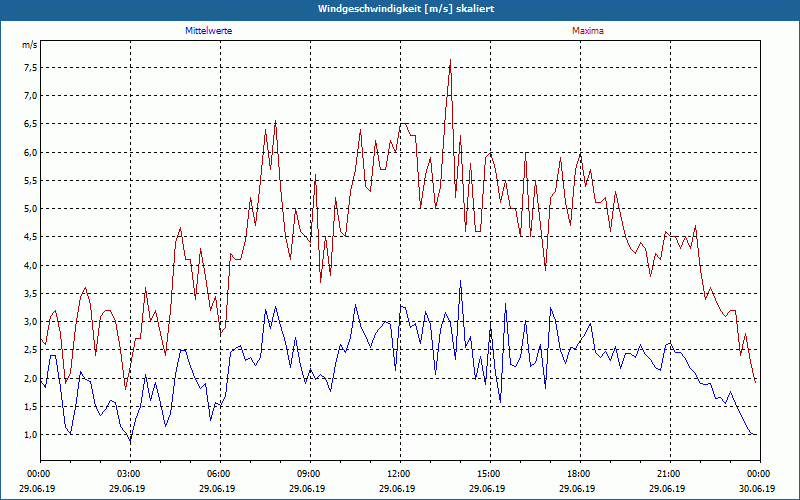The image size is (800, 500).
Task: Click the 1,5 y-axis value
Action: (30, 407)
